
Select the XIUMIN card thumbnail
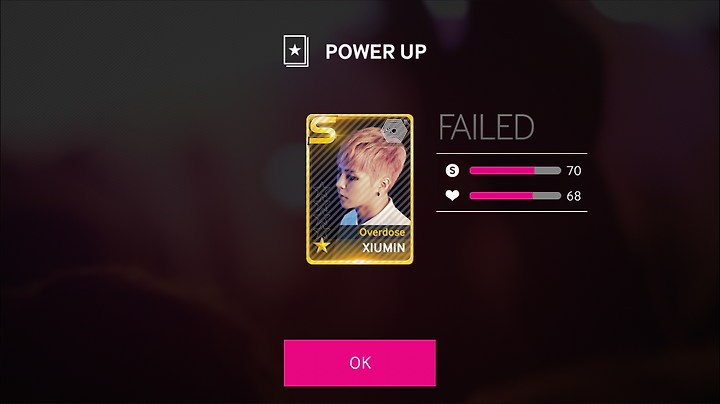[360, 189]
